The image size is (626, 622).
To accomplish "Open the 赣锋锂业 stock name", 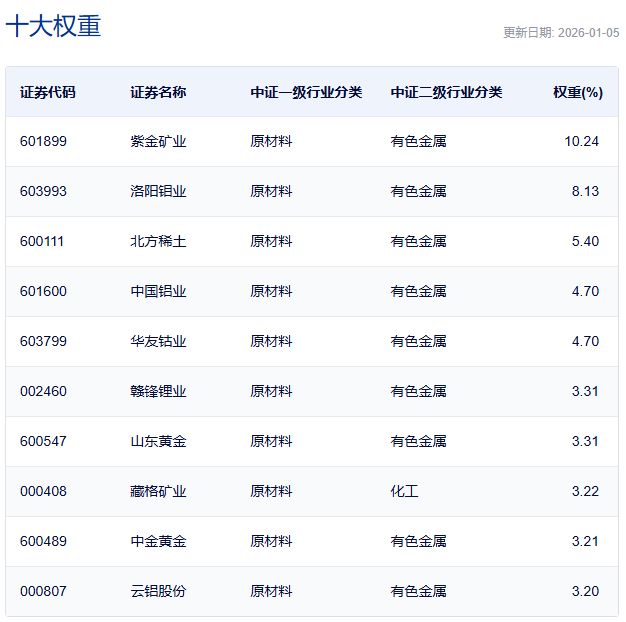I will coord(158,391).
